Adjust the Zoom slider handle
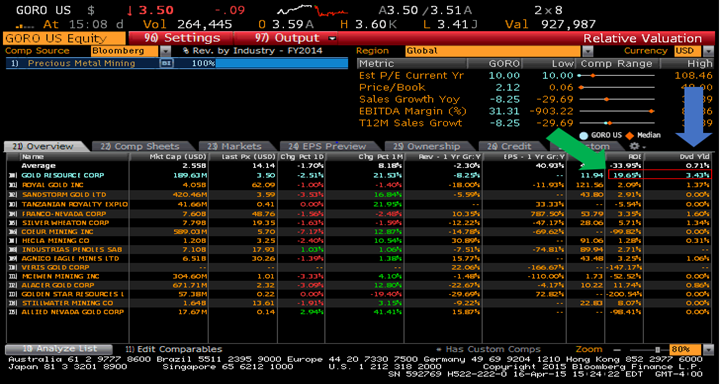The image size is (720, 384). [658, 350]
